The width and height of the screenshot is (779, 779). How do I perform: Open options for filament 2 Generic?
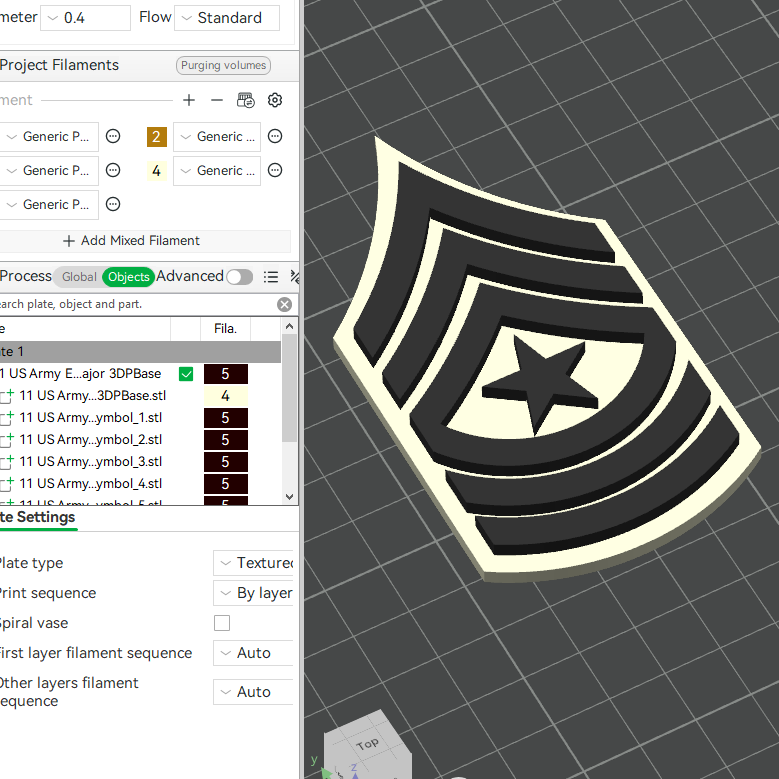275,136
